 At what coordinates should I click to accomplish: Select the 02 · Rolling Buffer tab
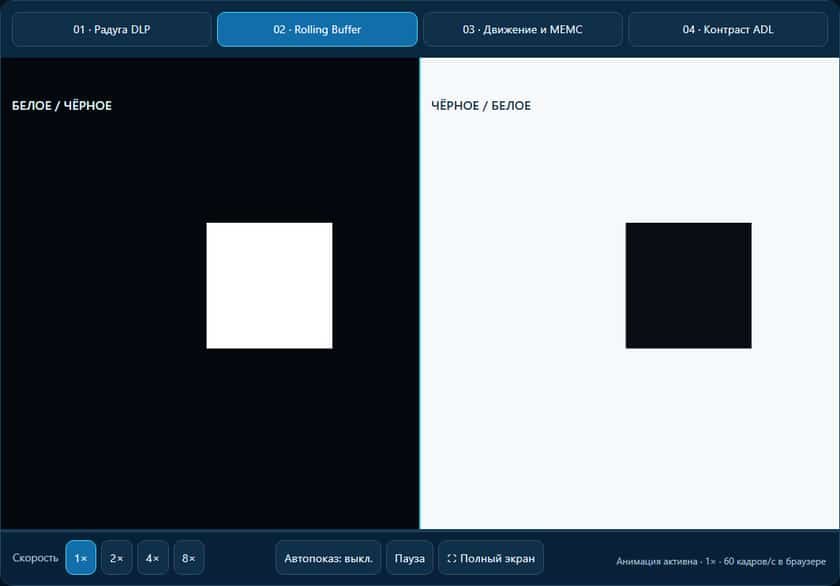click(x=317, y=29)
